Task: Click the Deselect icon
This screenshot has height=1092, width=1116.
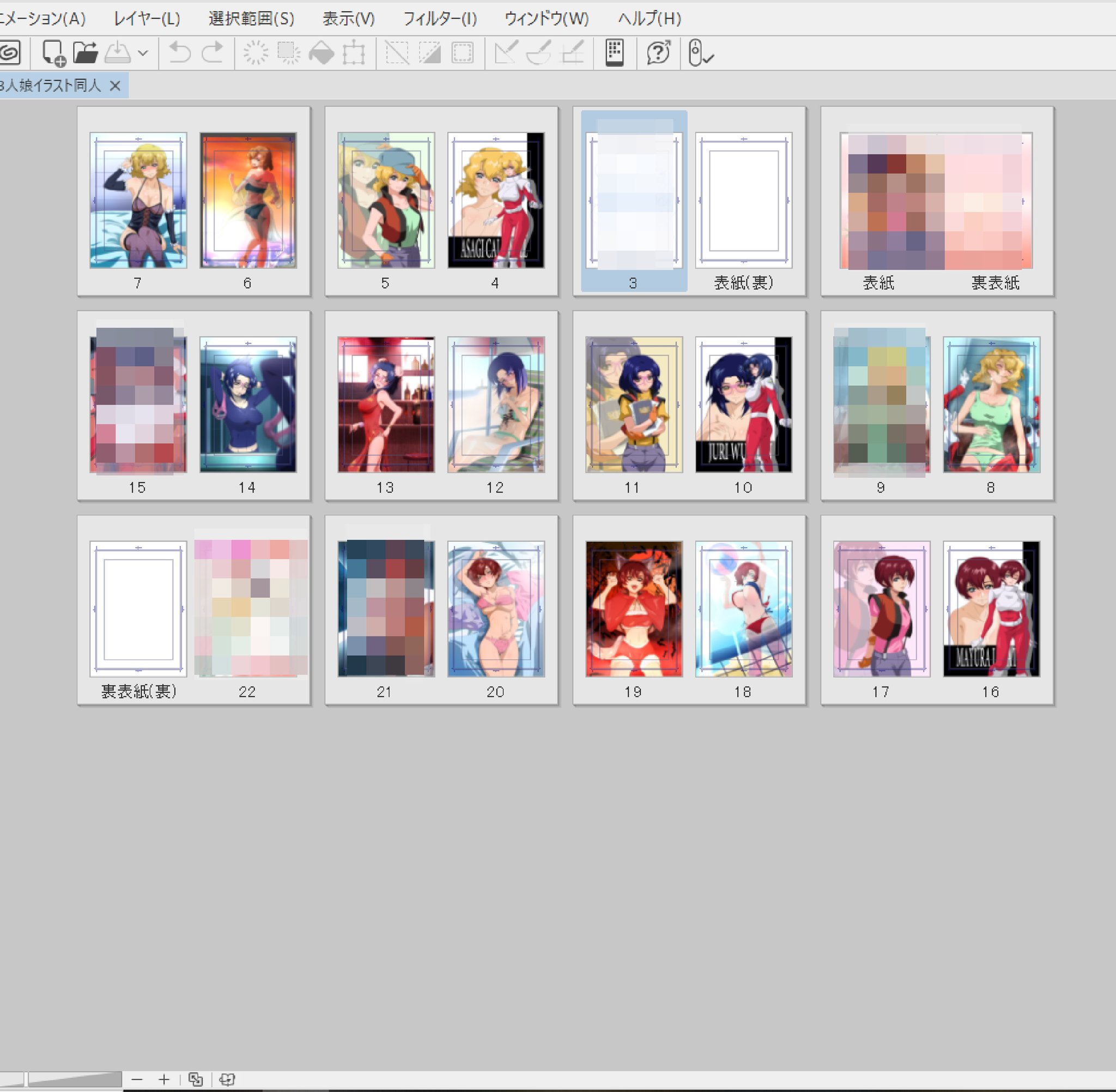Action: coord(397,53)
